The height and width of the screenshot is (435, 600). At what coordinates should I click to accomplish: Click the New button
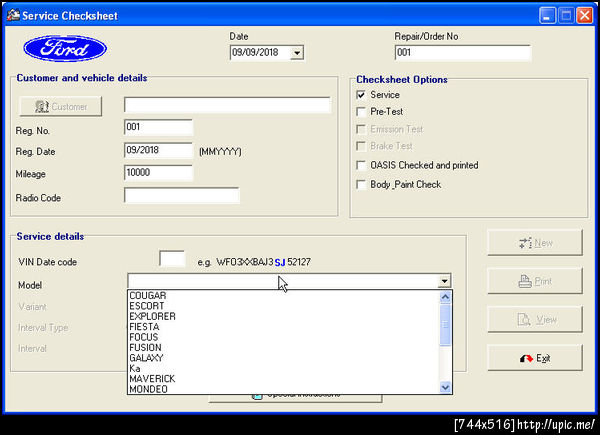click(x=535, y=243)
